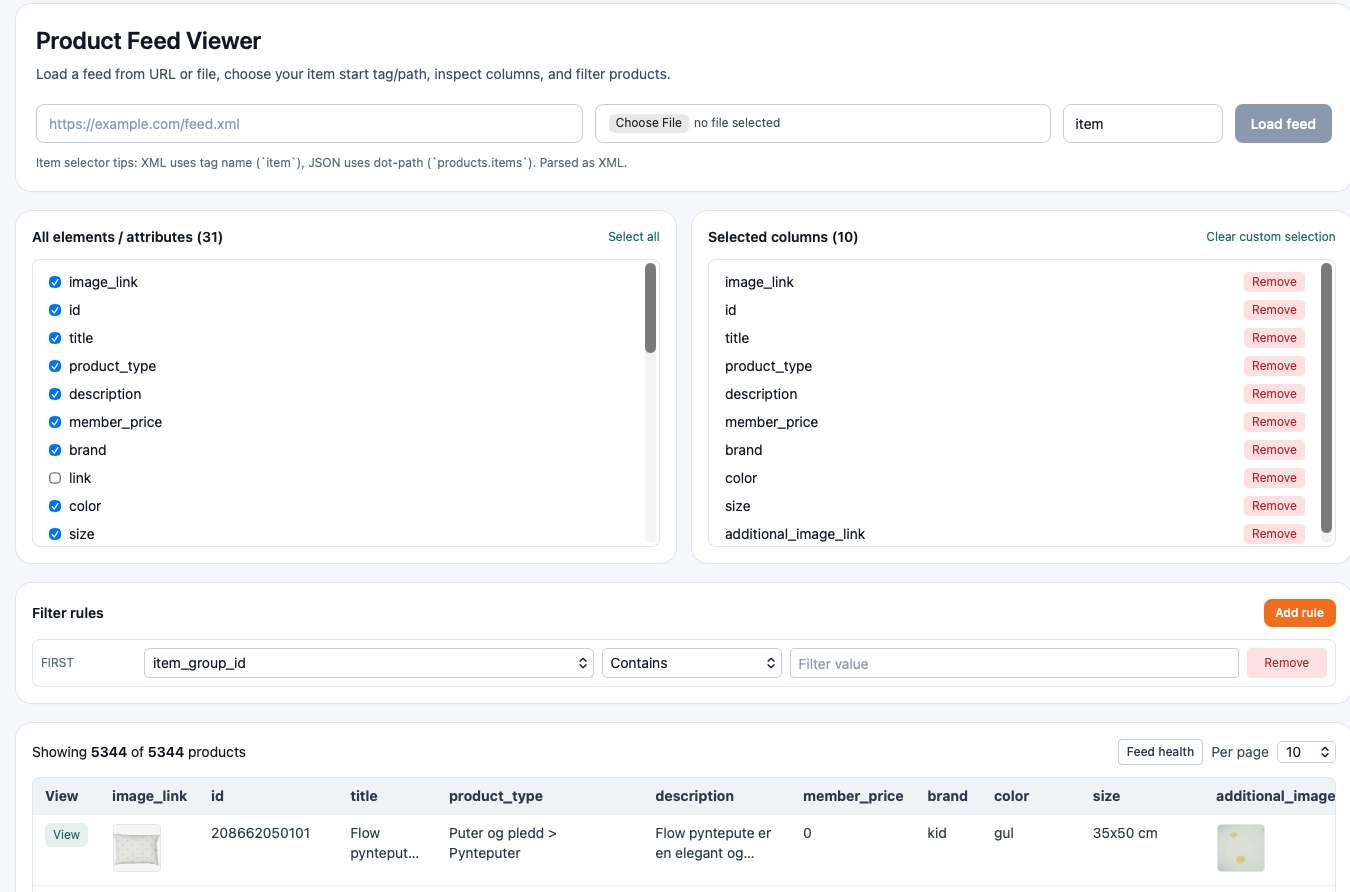Click the title column header

tap(364, 796)
